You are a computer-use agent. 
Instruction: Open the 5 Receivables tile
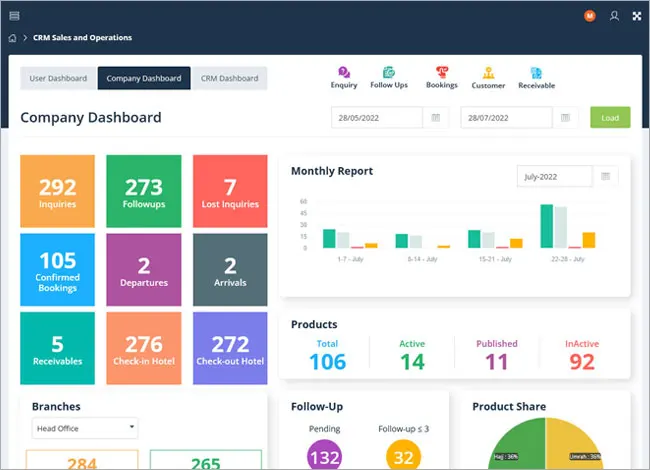[58, 348]
